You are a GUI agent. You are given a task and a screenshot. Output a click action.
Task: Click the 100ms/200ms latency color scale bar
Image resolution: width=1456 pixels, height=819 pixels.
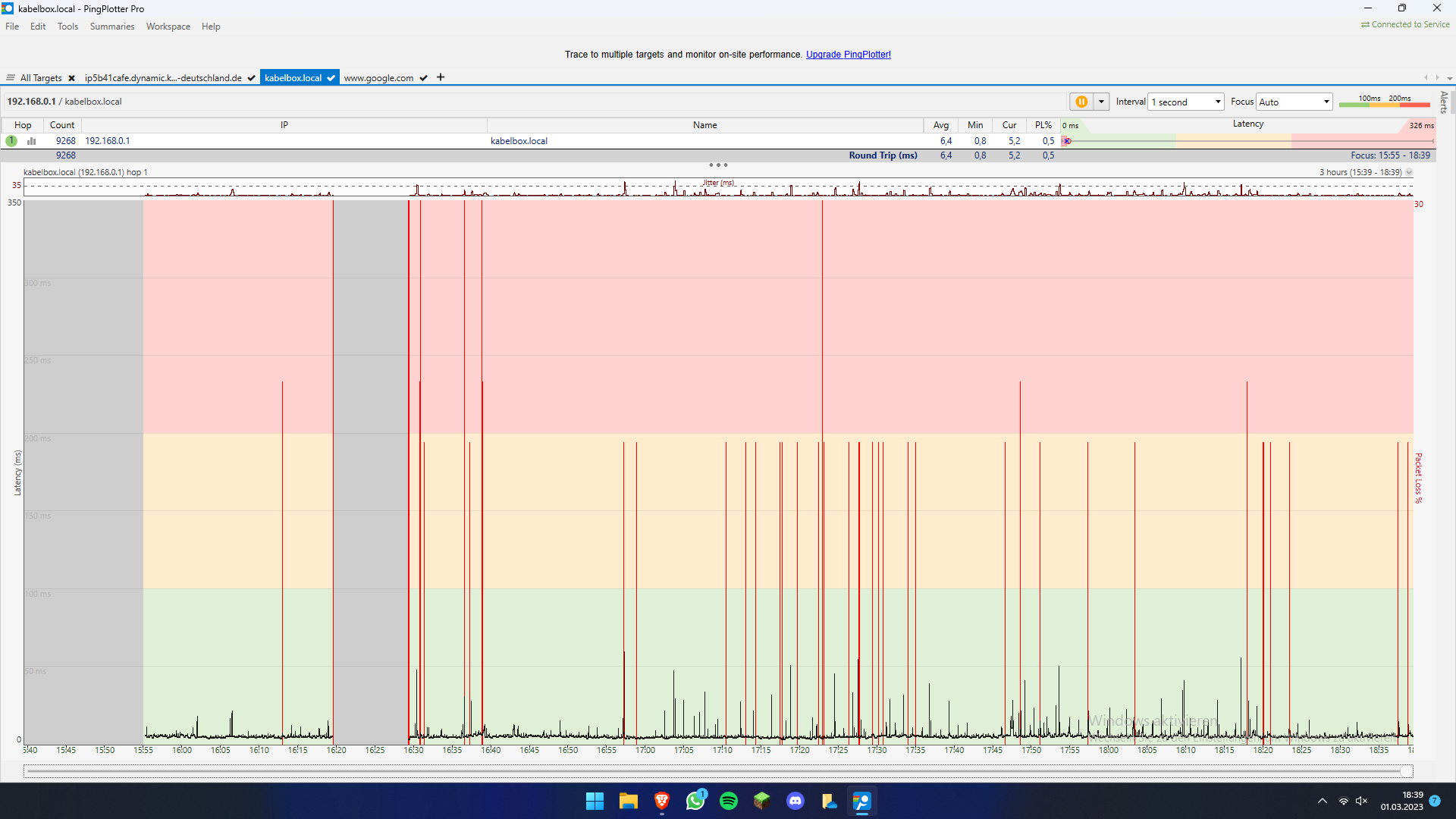point(1384,103)
